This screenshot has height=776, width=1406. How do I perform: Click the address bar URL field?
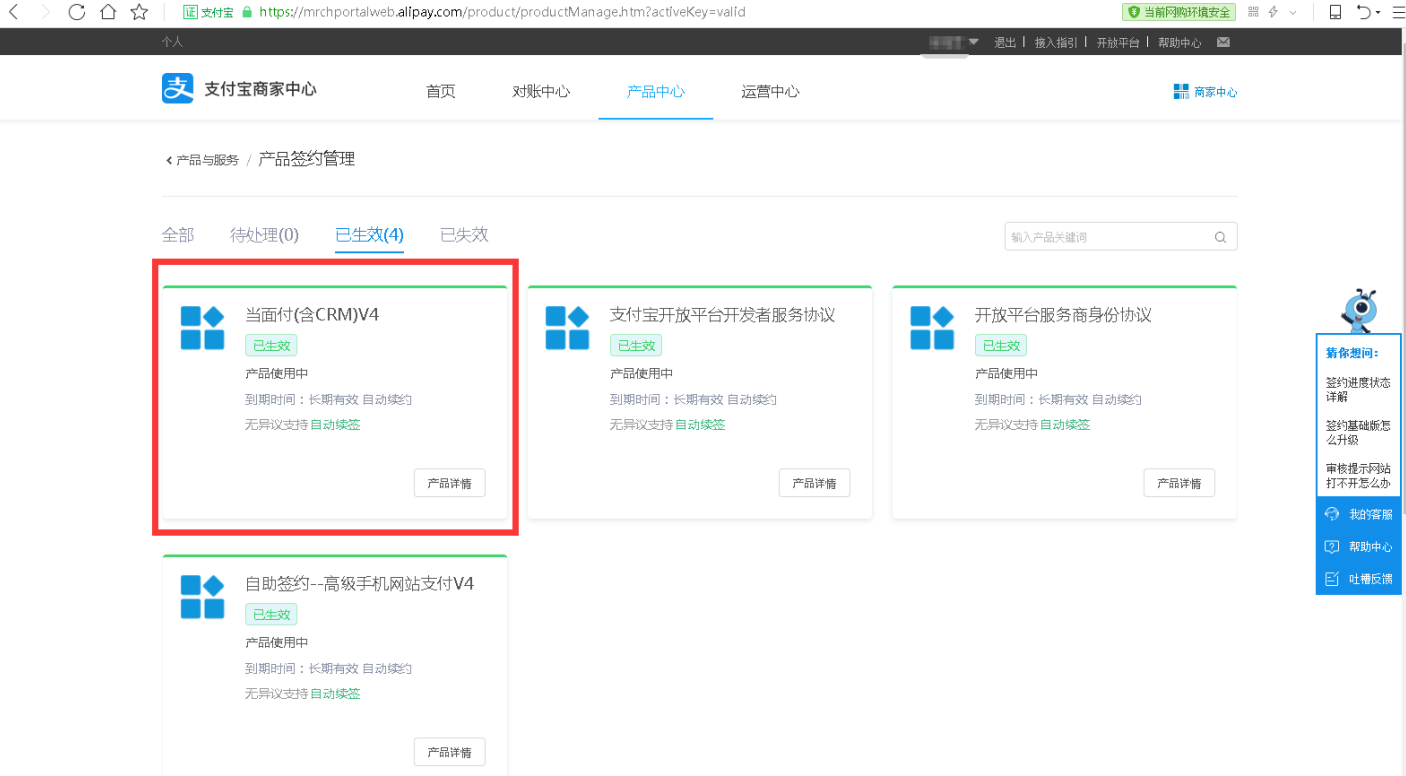[x=502, y=12]
